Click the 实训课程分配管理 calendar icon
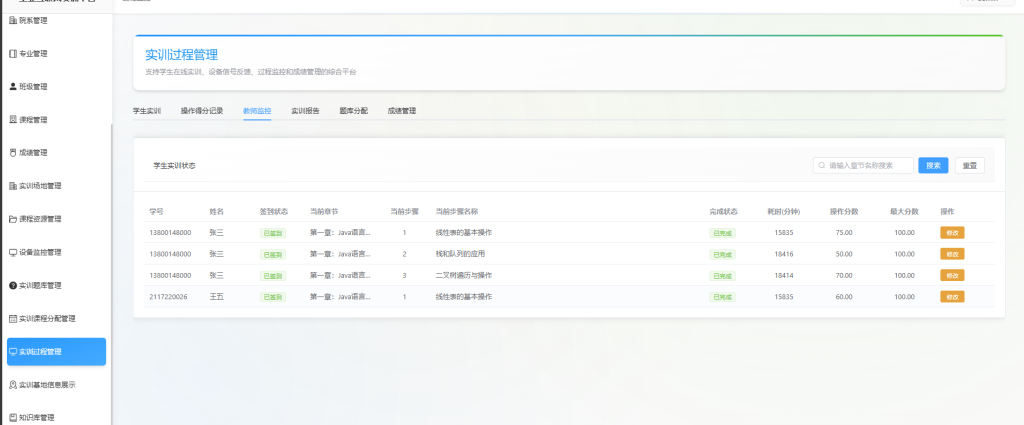Screen dimensions: 1024x425 (12, 319)
